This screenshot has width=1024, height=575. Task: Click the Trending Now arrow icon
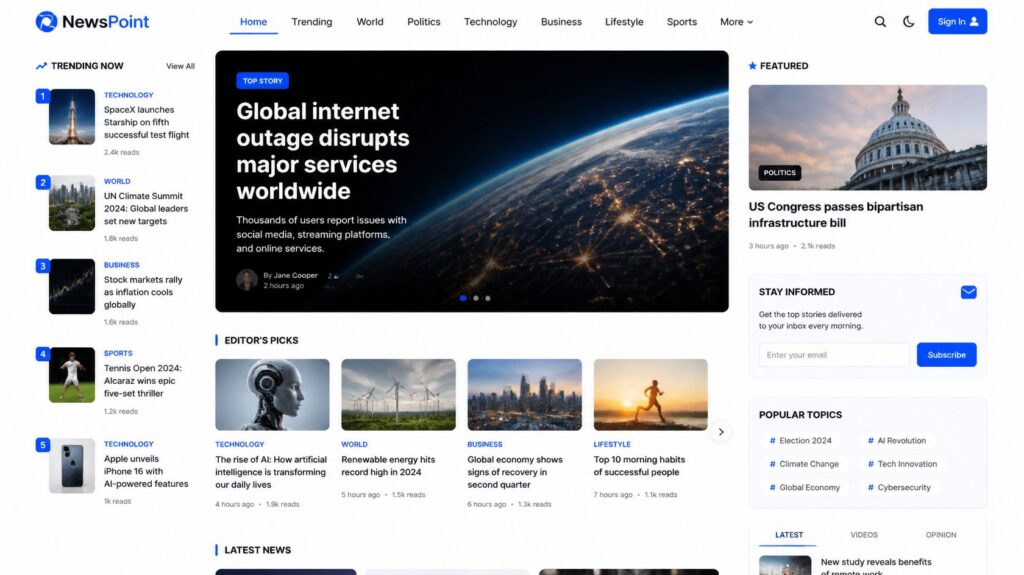pos(41,66)
